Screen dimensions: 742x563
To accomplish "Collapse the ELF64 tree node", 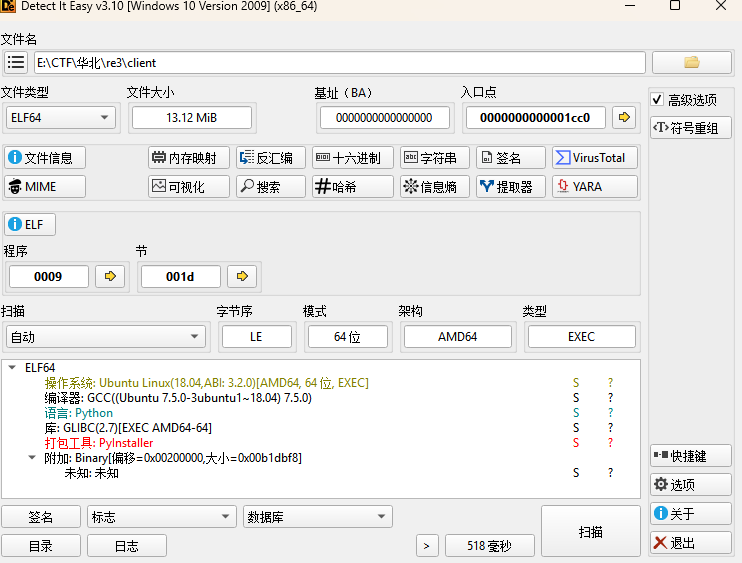I will [x=13, y=367].
